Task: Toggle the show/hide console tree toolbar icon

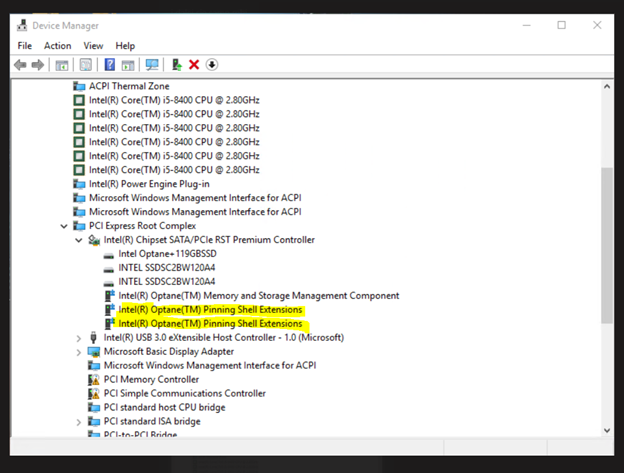Action: click(62, 65)
